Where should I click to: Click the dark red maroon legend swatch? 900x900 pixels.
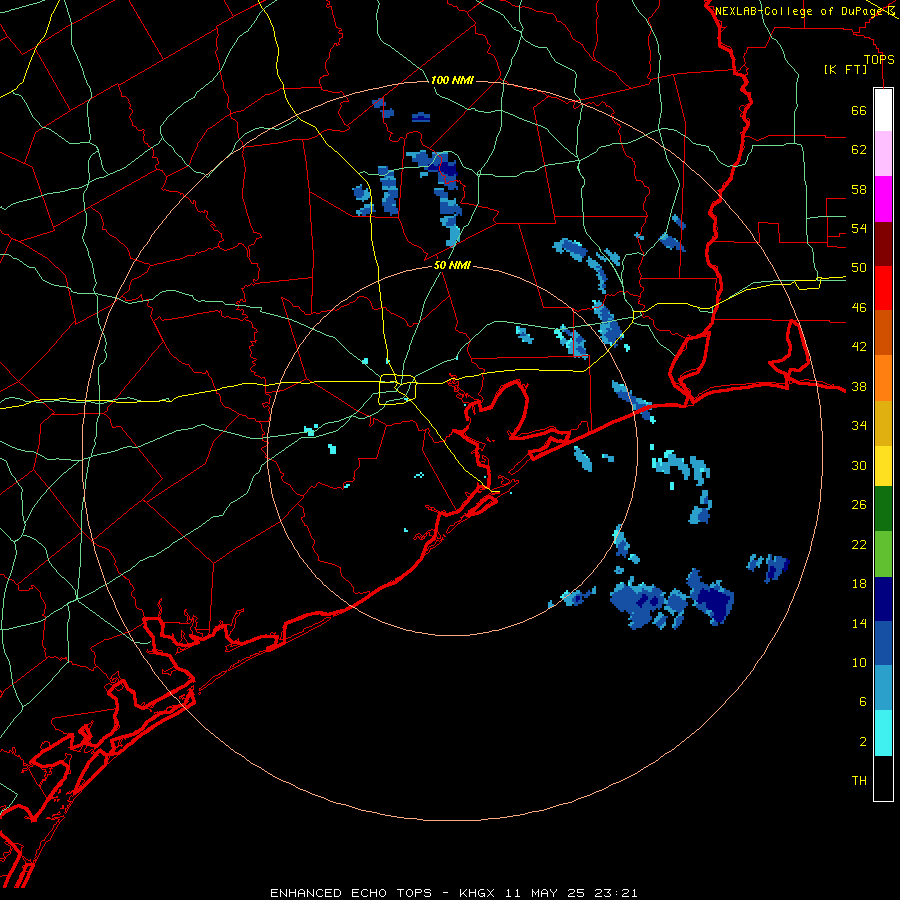(883, 244)
